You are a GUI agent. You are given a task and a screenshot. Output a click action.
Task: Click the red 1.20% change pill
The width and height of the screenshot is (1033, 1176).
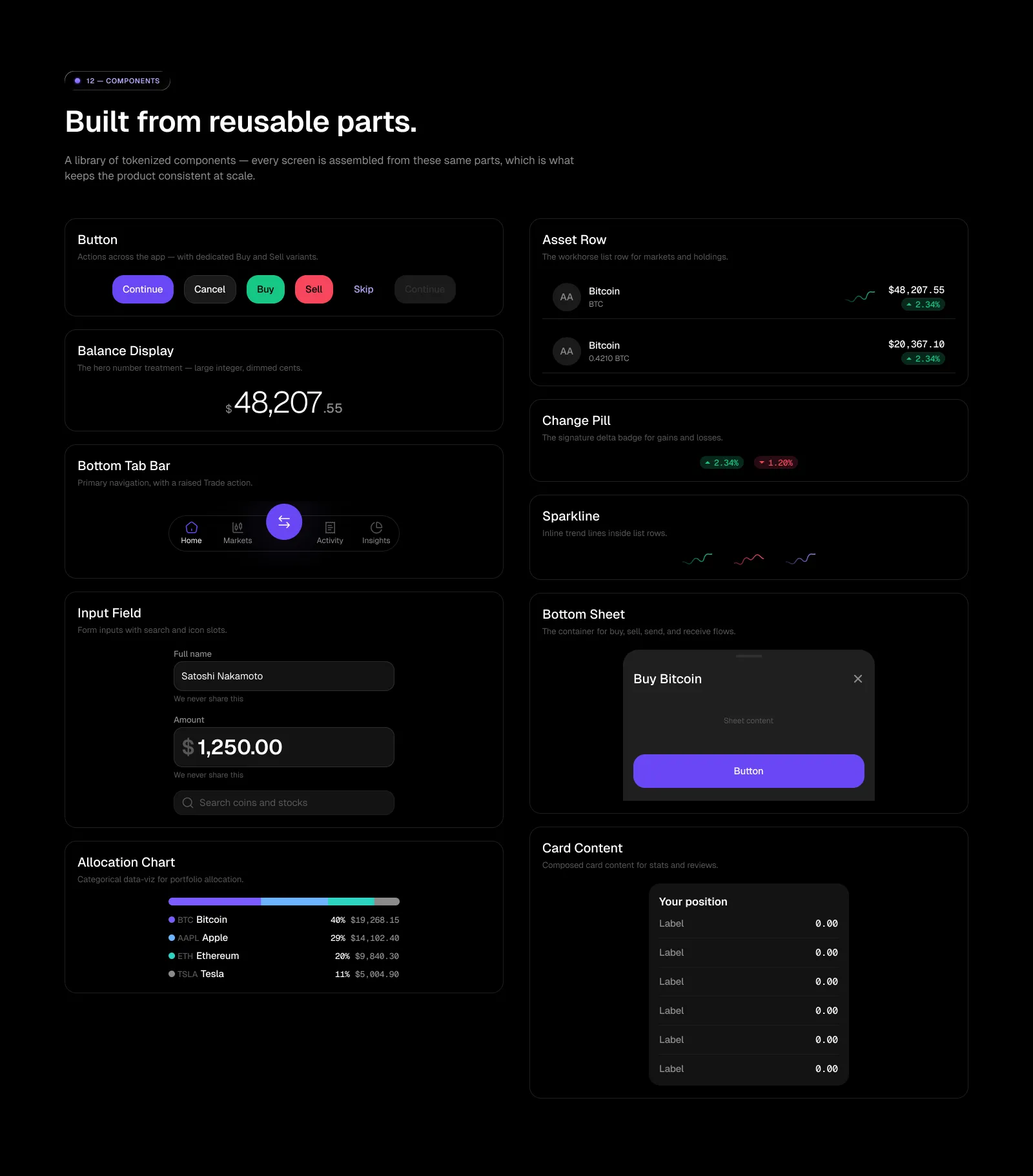coord(776,462)
